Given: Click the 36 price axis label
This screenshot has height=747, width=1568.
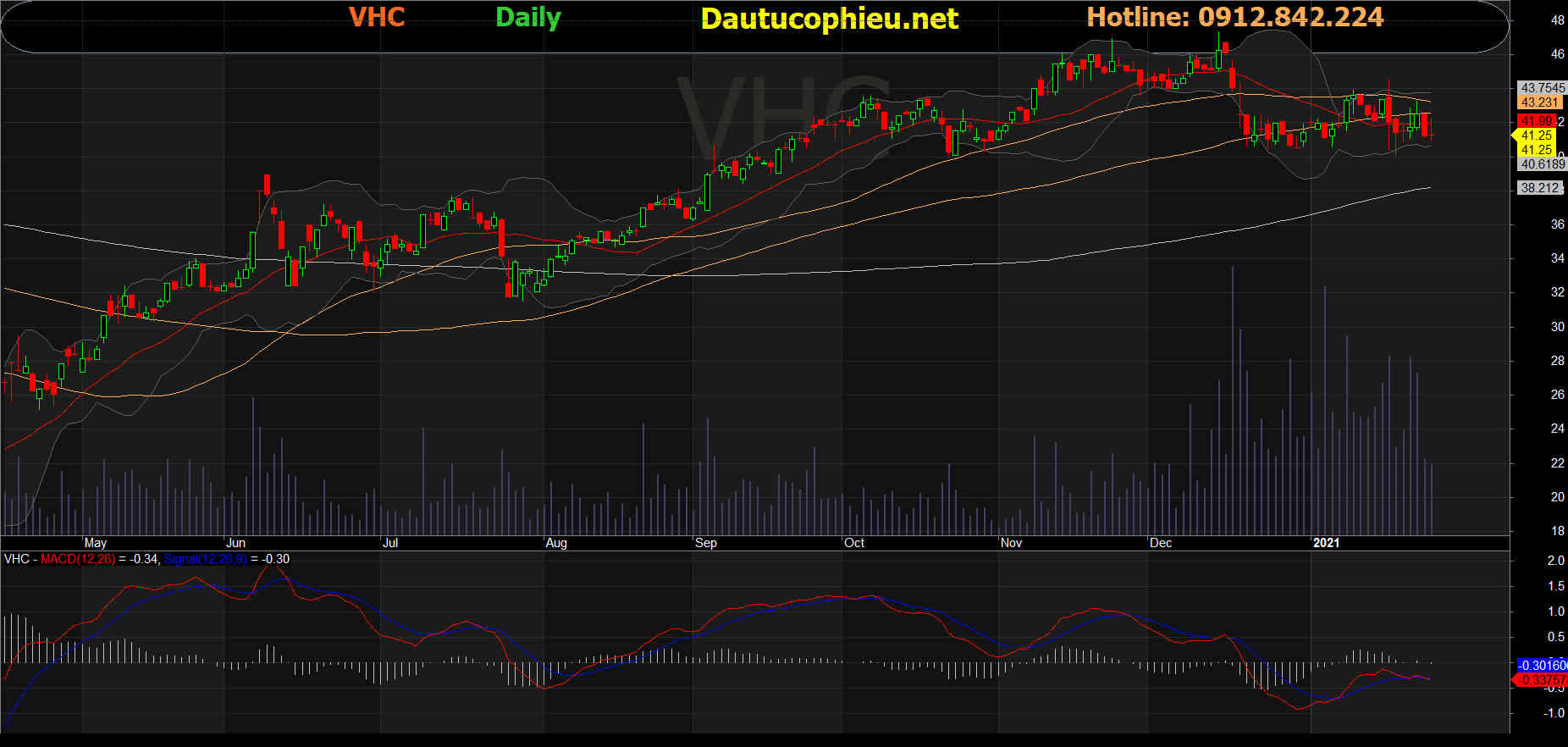Looking at the screenshot, I should (x=1557, y=224).
